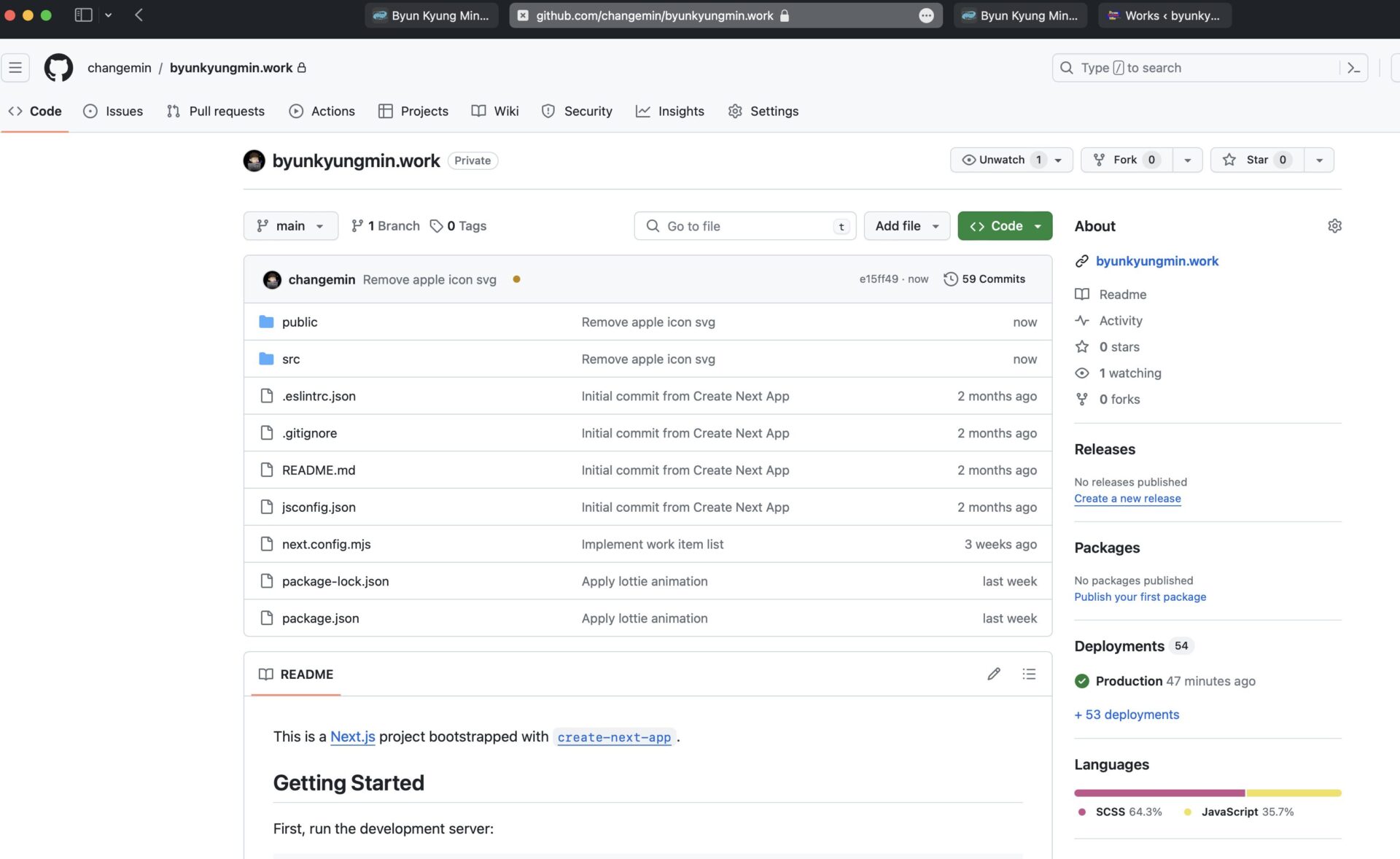The image size is (1400, 859).
Task: Expand the green Code dropdown
Action: 1005,226
